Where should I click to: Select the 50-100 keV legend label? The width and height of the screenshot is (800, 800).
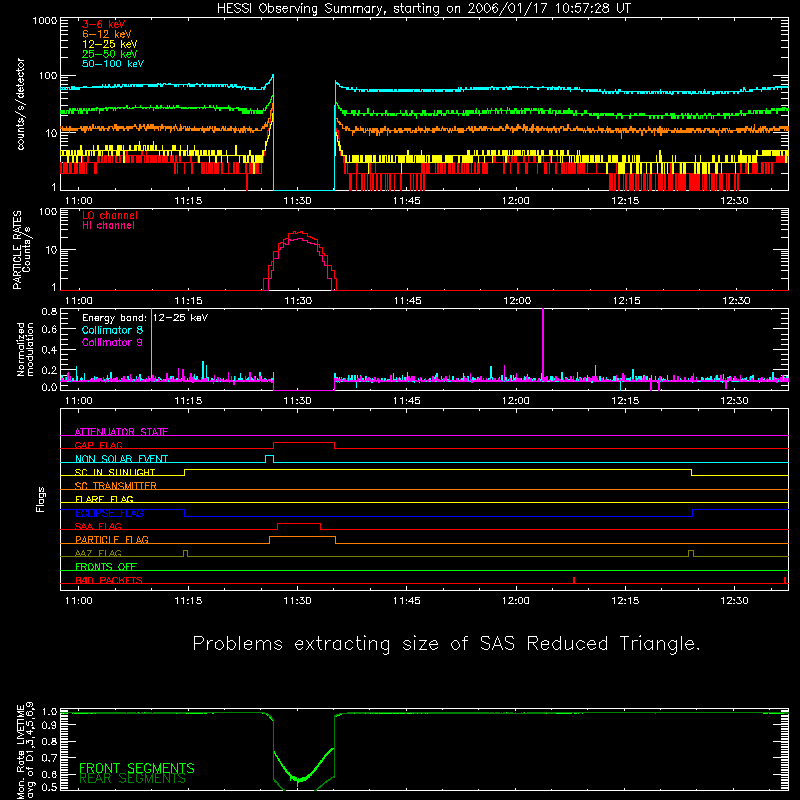tap(113, 64)
